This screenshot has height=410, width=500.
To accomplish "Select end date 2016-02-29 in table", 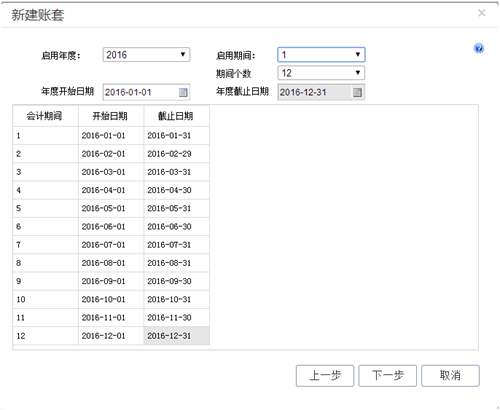I will click(177, 154).
